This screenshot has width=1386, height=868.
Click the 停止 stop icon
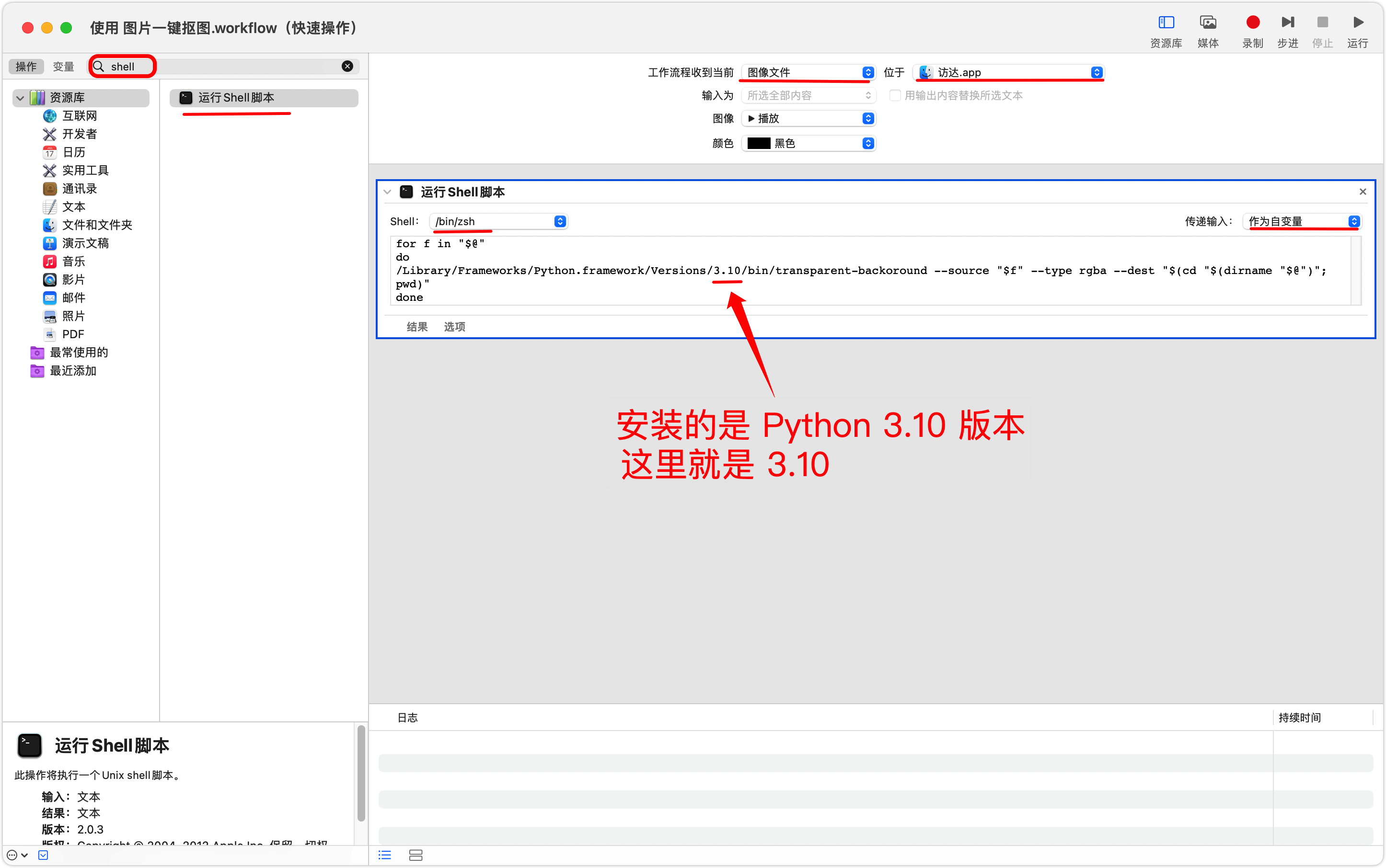coord(1322,23)
